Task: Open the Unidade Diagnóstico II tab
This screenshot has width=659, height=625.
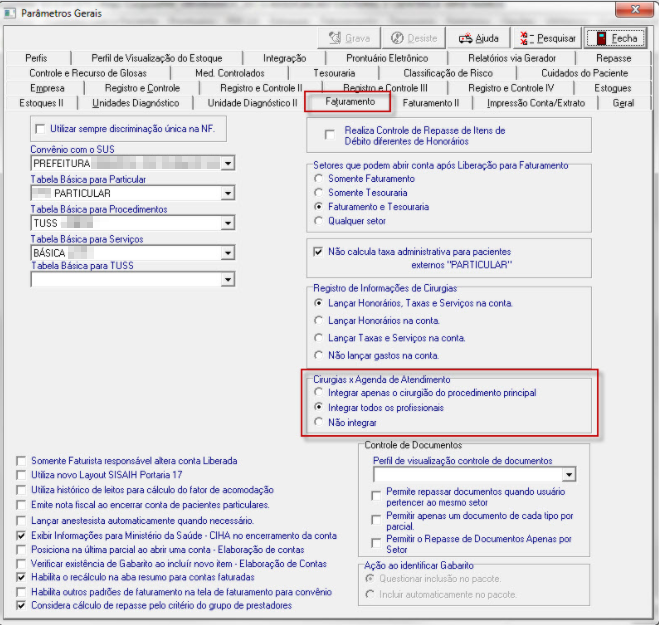Action: [252, 103]
